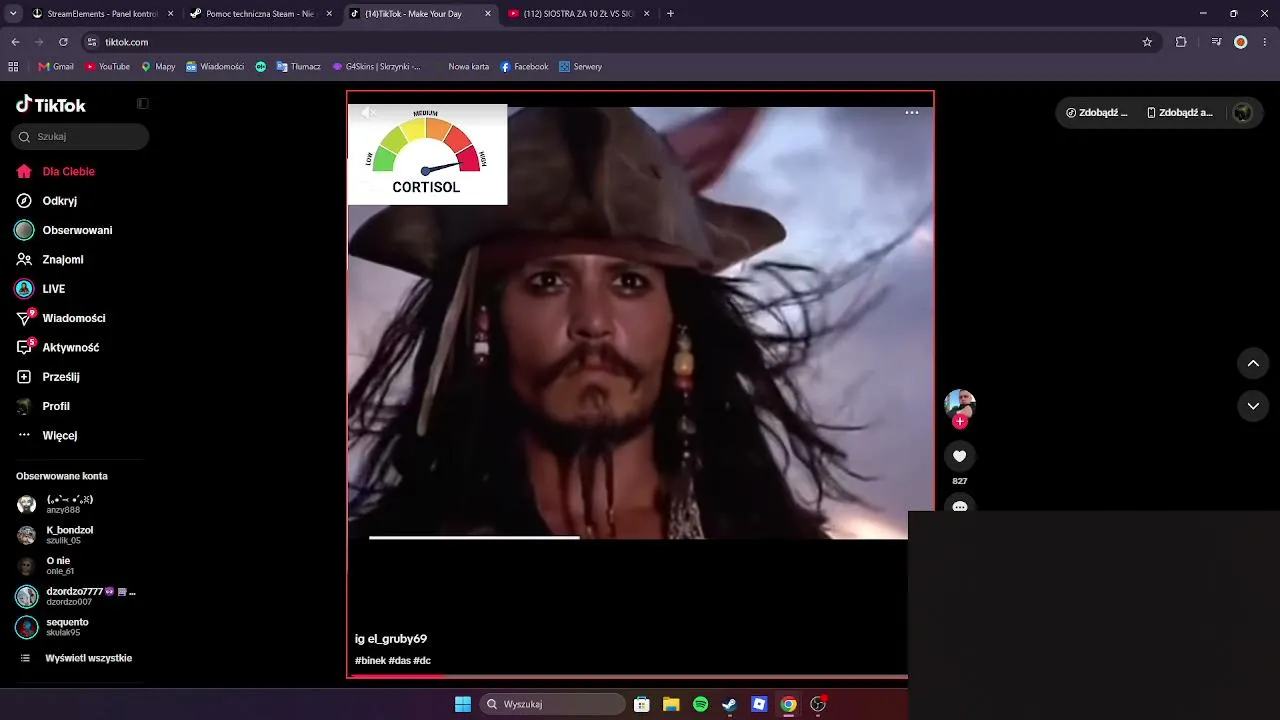Open the Chrome extensions menu
Image resolution: width=1280 pixels, height=720 pixels.
point(1181,42)
